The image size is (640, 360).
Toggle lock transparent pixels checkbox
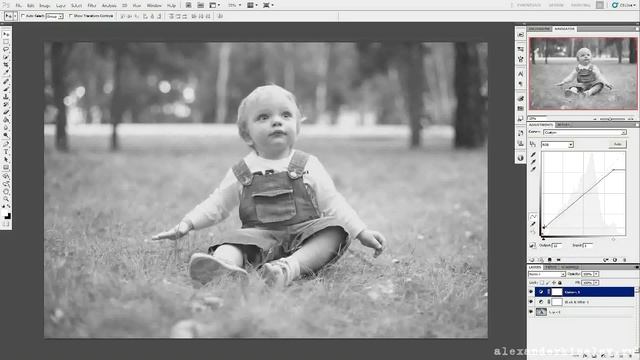542,282
